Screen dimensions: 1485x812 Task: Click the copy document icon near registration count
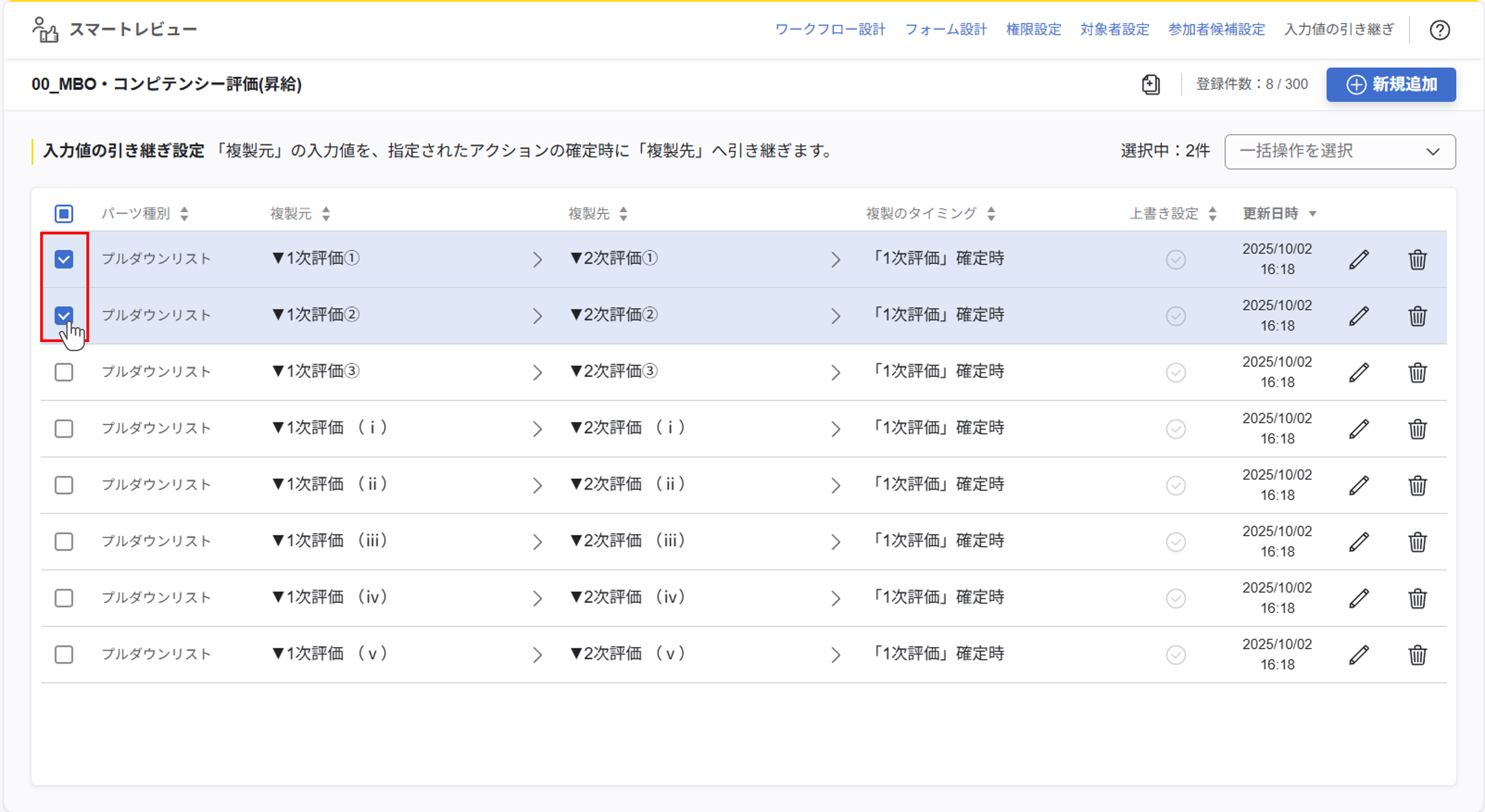(x=1151, y=85)
